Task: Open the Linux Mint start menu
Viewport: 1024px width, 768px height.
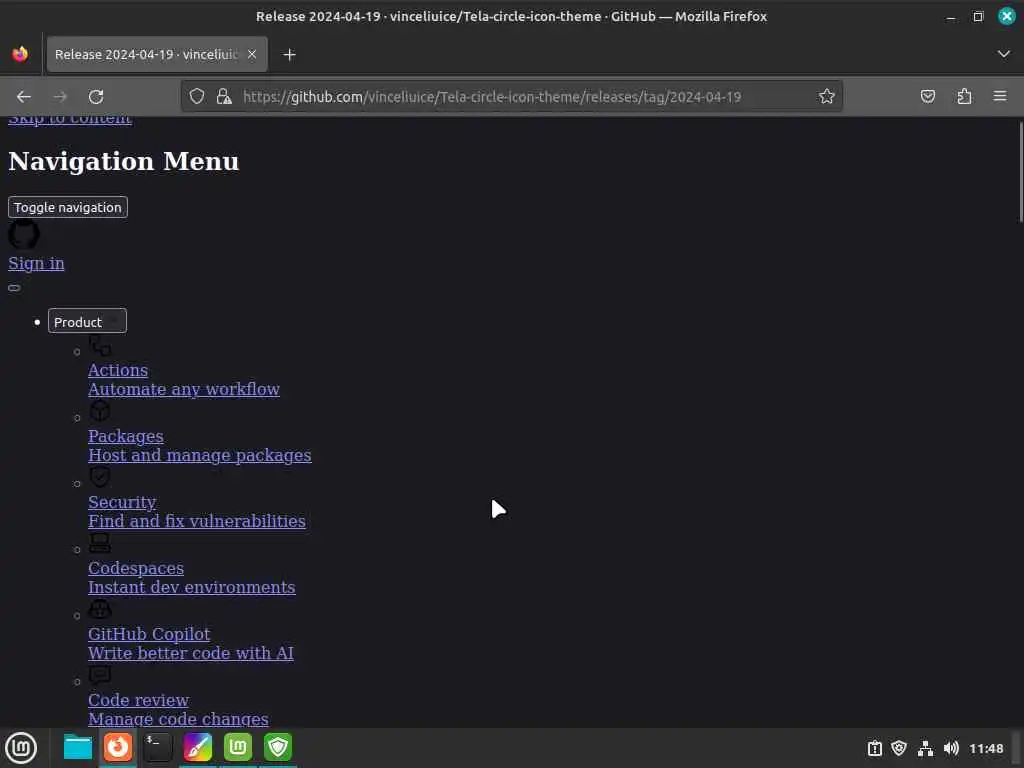Action: click(x=21, y=748)
